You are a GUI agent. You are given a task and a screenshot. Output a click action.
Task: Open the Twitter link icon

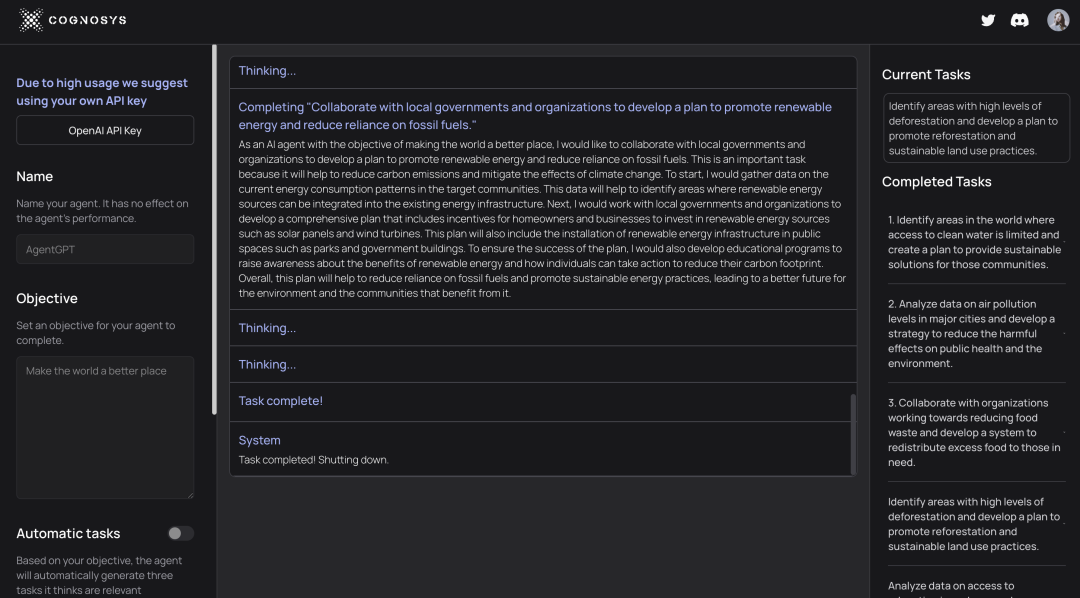coord(988,20)
